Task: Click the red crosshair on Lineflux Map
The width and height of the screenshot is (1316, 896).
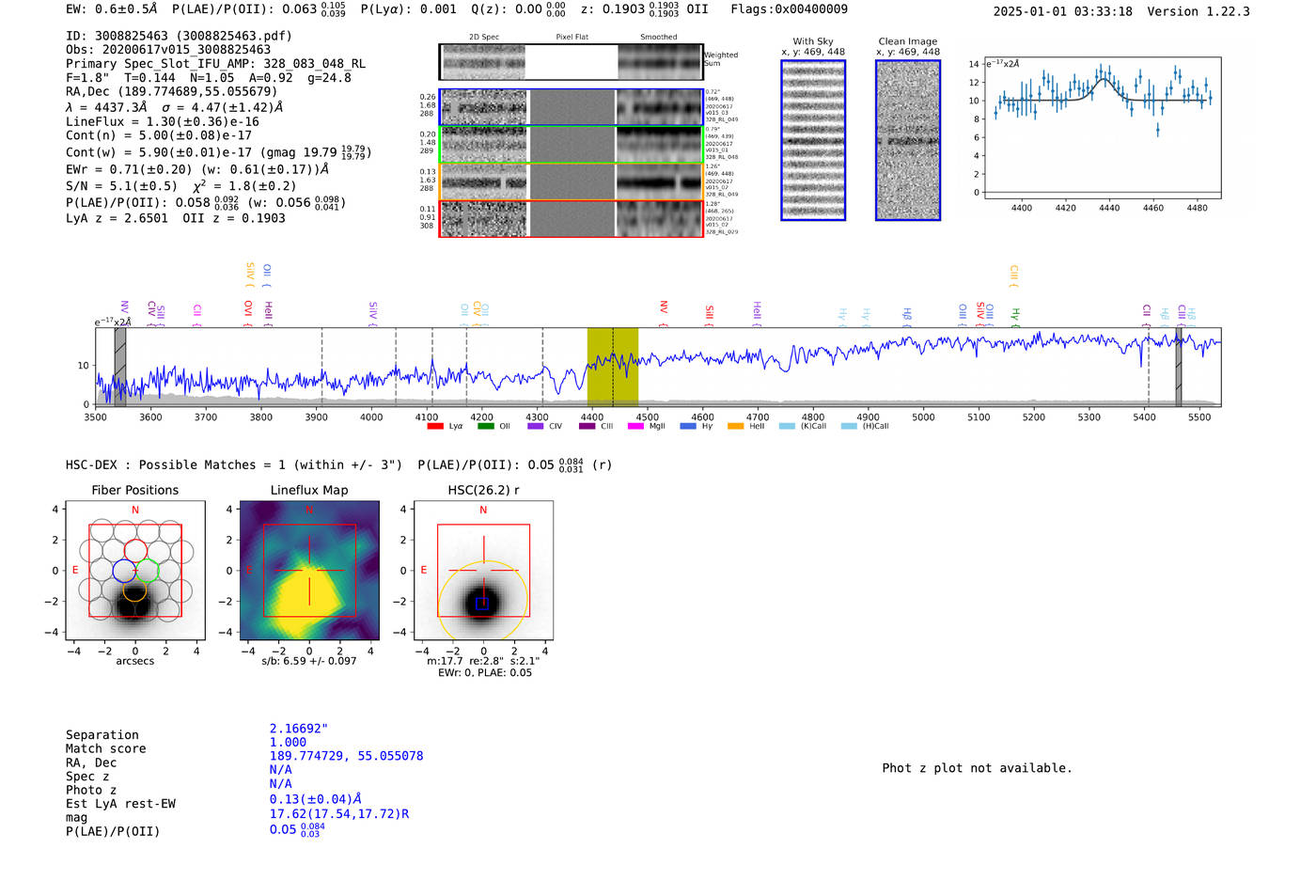Action: tap(309, 570)
